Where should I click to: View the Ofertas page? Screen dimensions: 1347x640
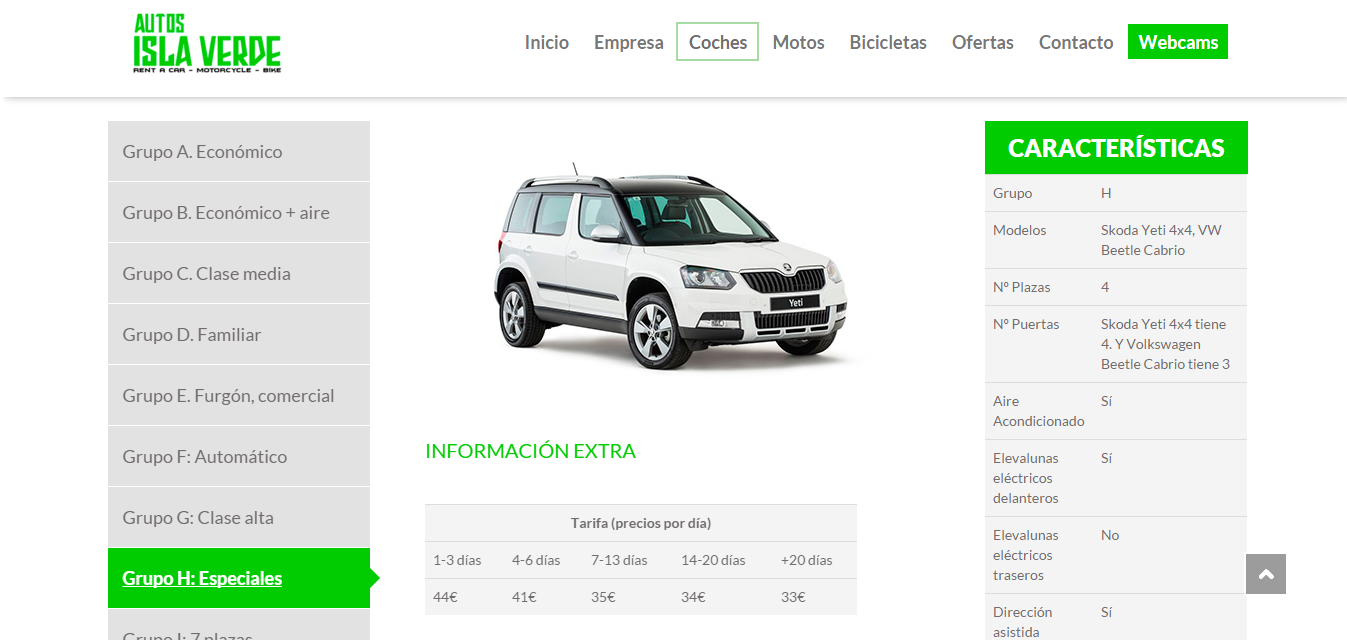pos(983,42)
